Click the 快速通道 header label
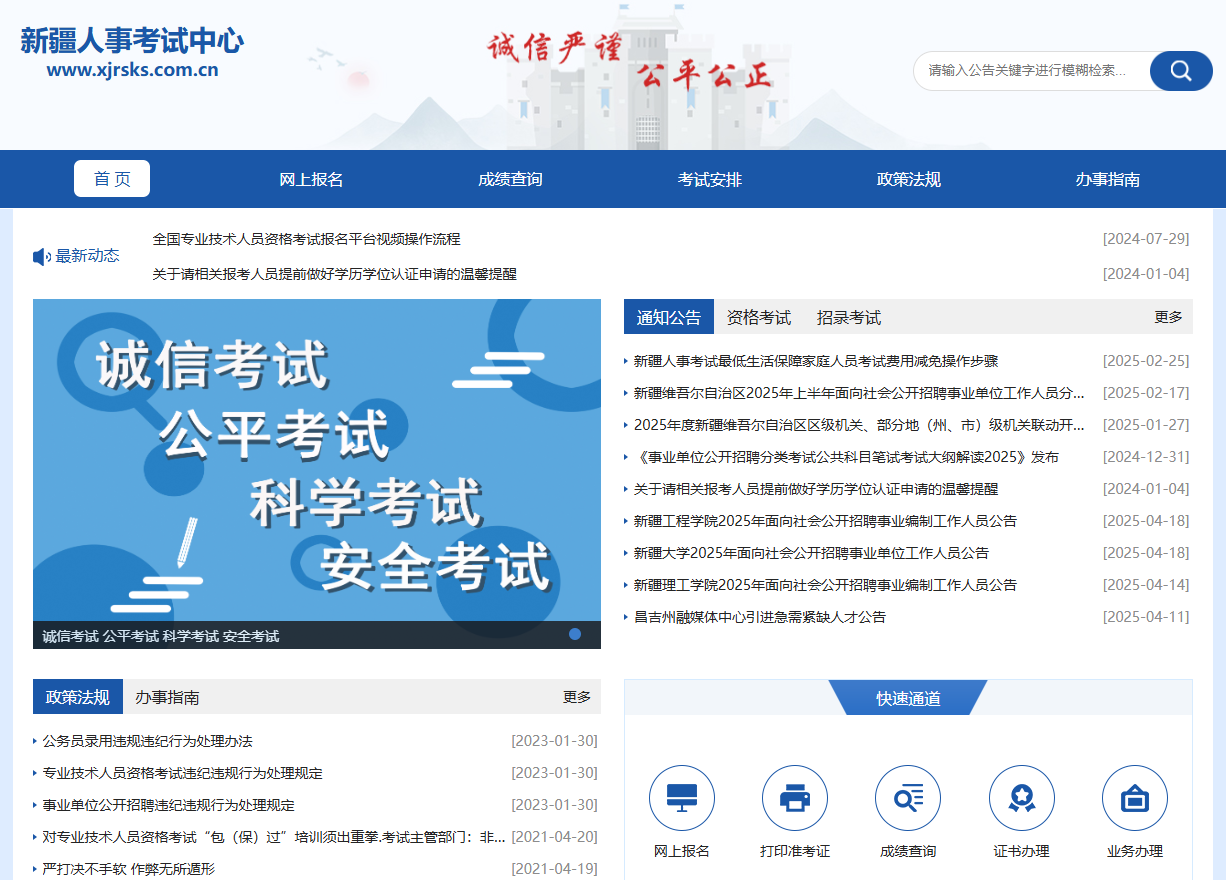 click(908, 698)
